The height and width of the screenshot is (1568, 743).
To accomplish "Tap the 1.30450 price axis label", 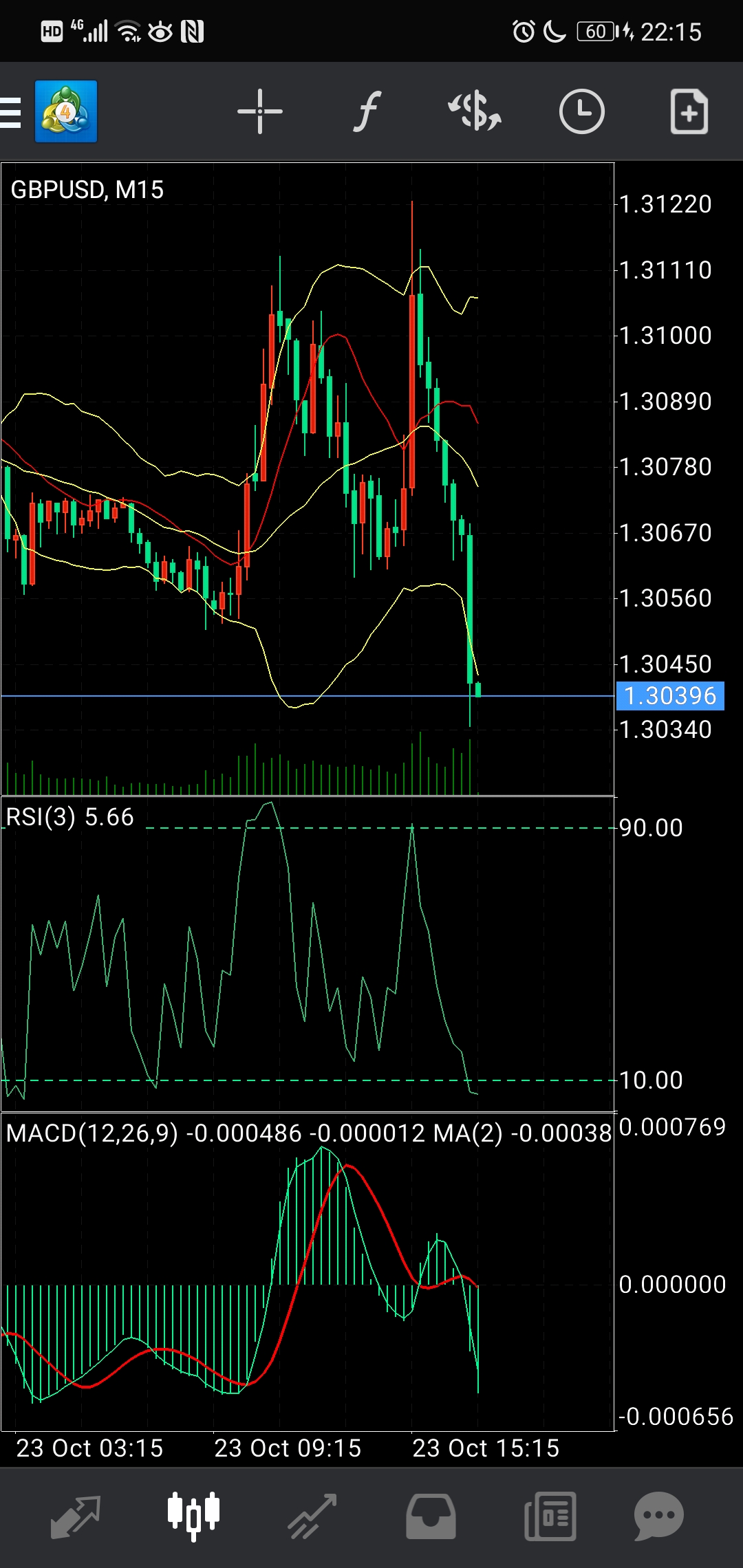I will 665,664.
